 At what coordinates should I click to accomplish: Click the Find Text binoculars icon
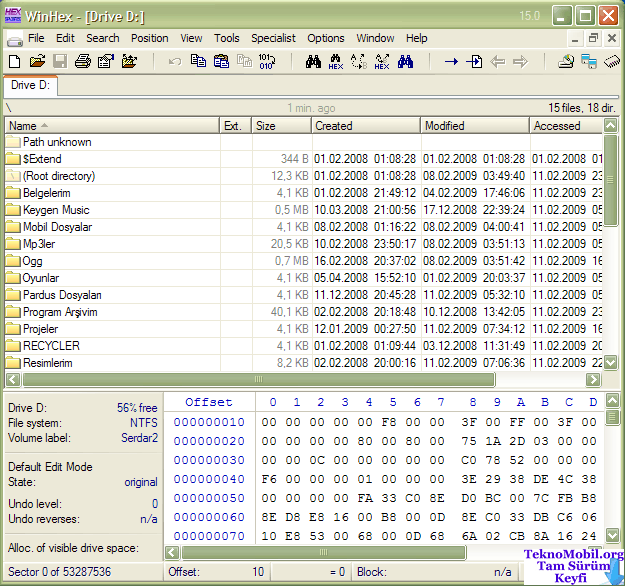click(x=313, y=62)
